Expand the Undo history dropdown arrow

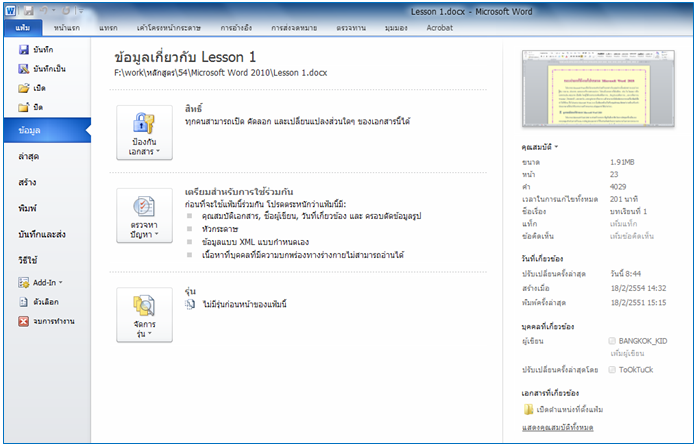(53, 11)
